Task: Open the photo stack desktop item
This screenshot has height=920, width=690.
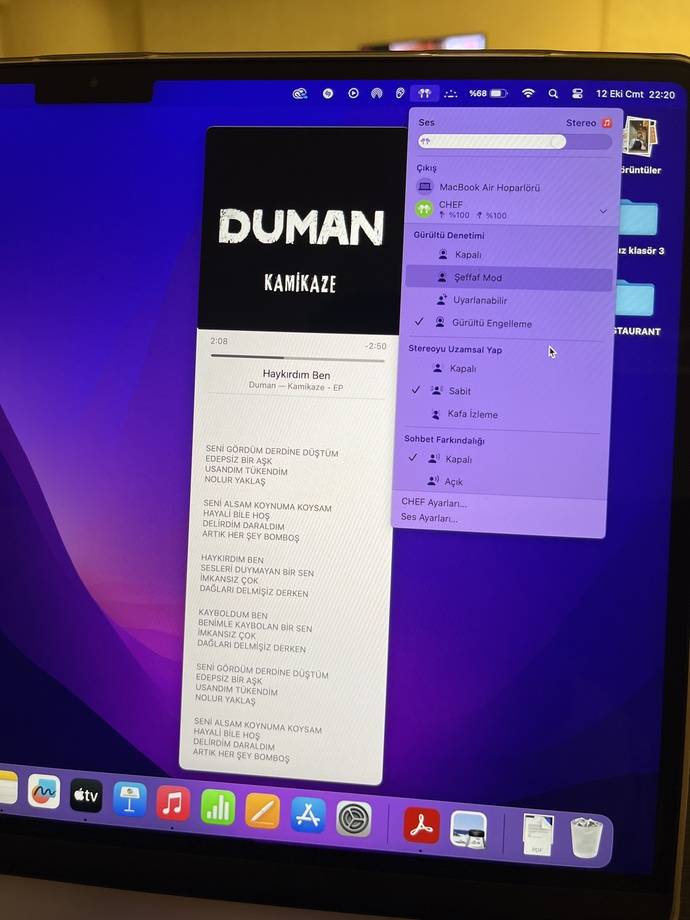Action: tap(640, 136)
